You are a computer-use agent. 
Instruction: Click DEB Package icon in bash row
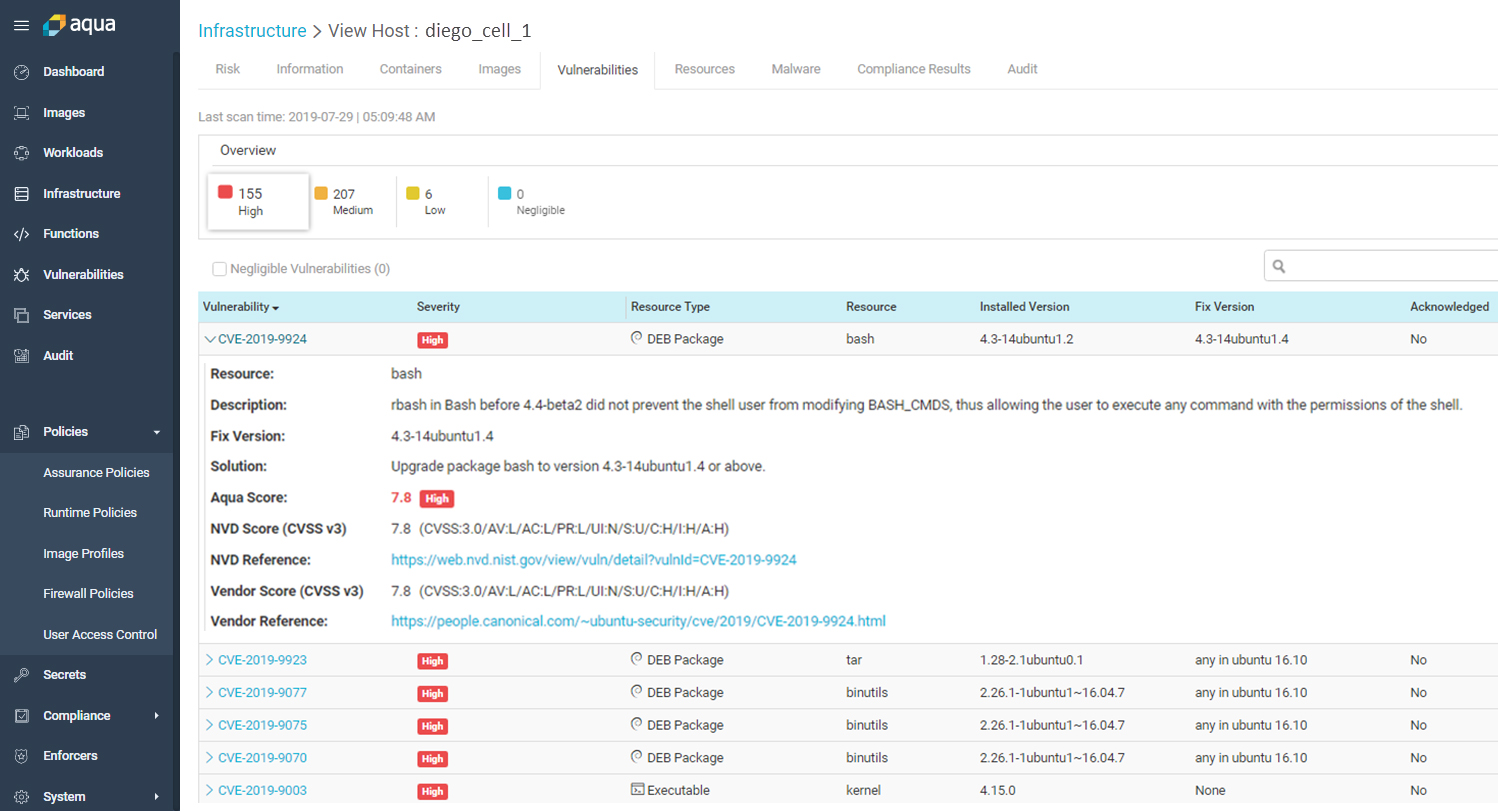636,338
